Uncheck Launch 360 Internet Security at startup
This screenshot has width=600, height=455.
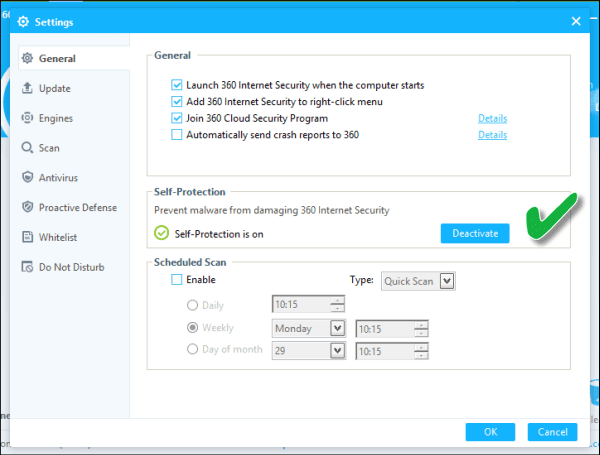(x=176, y=85)
